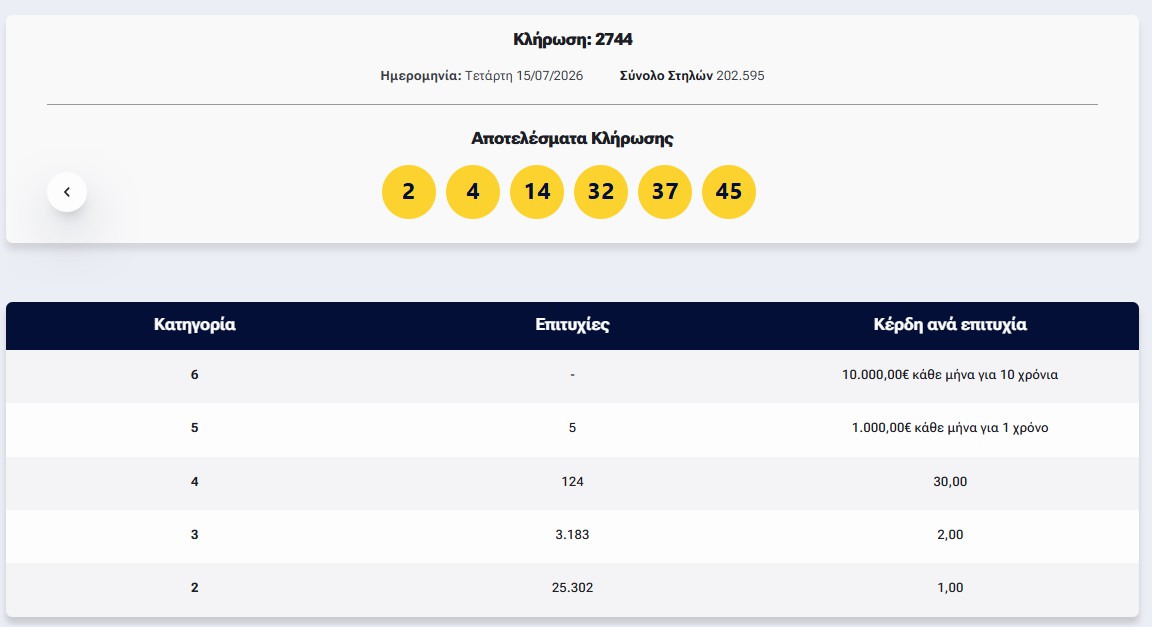Click category 5 in the Κατηγορία column
This screenshot has height=627, width=1152.
[x=195, y=428]
